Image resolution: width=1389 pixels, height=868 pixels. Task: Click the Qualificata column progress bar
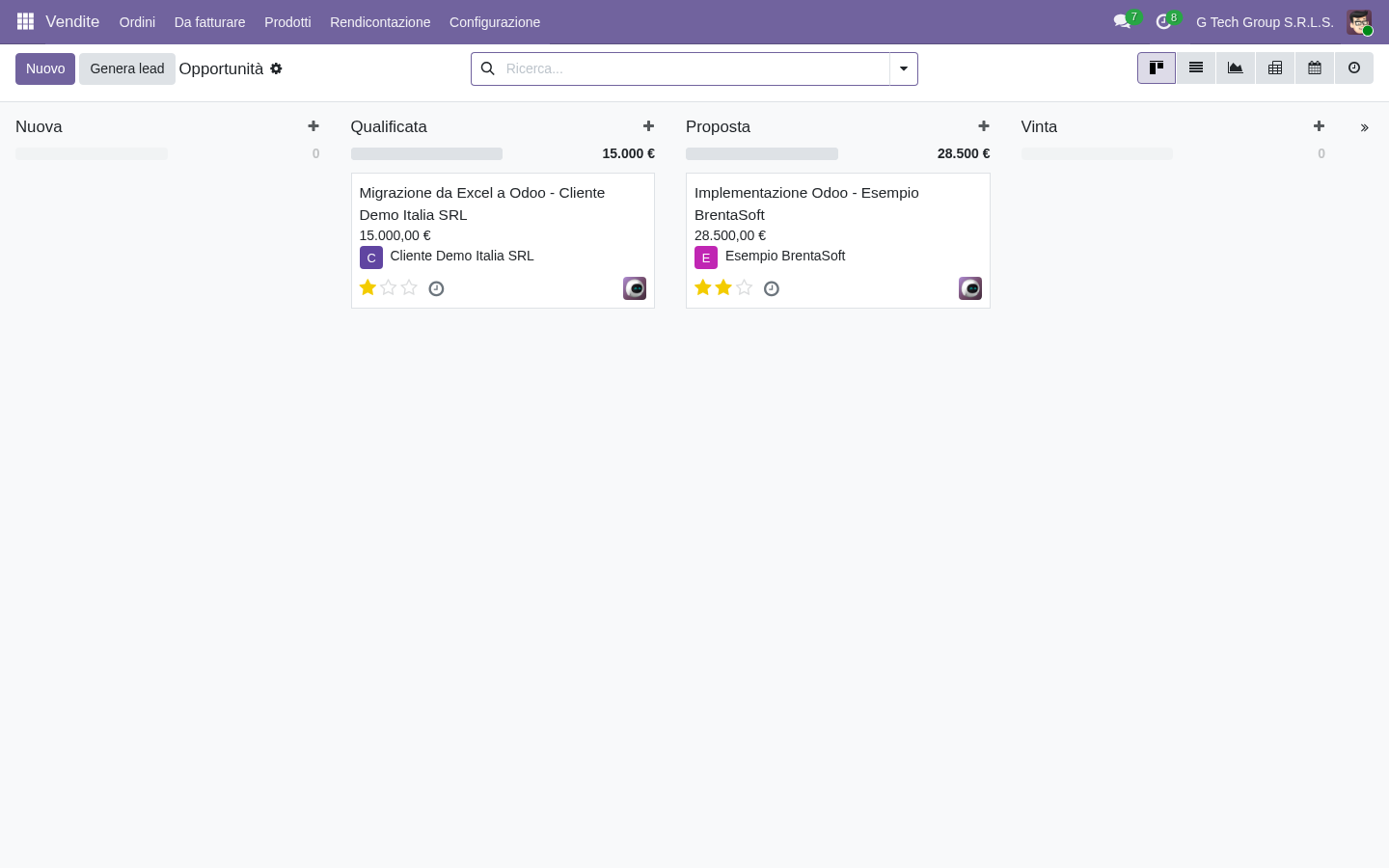point(426,154)
